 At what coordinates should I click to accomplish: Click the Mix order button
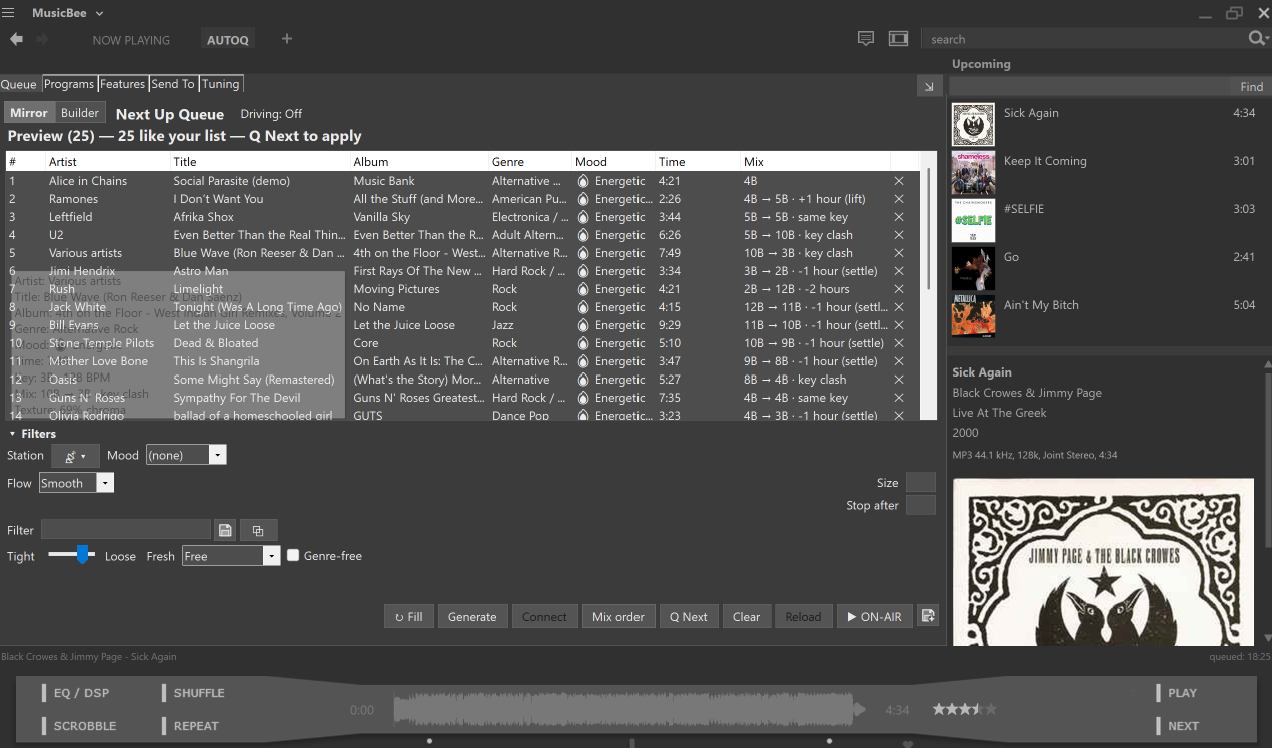[x=618, y=616]
